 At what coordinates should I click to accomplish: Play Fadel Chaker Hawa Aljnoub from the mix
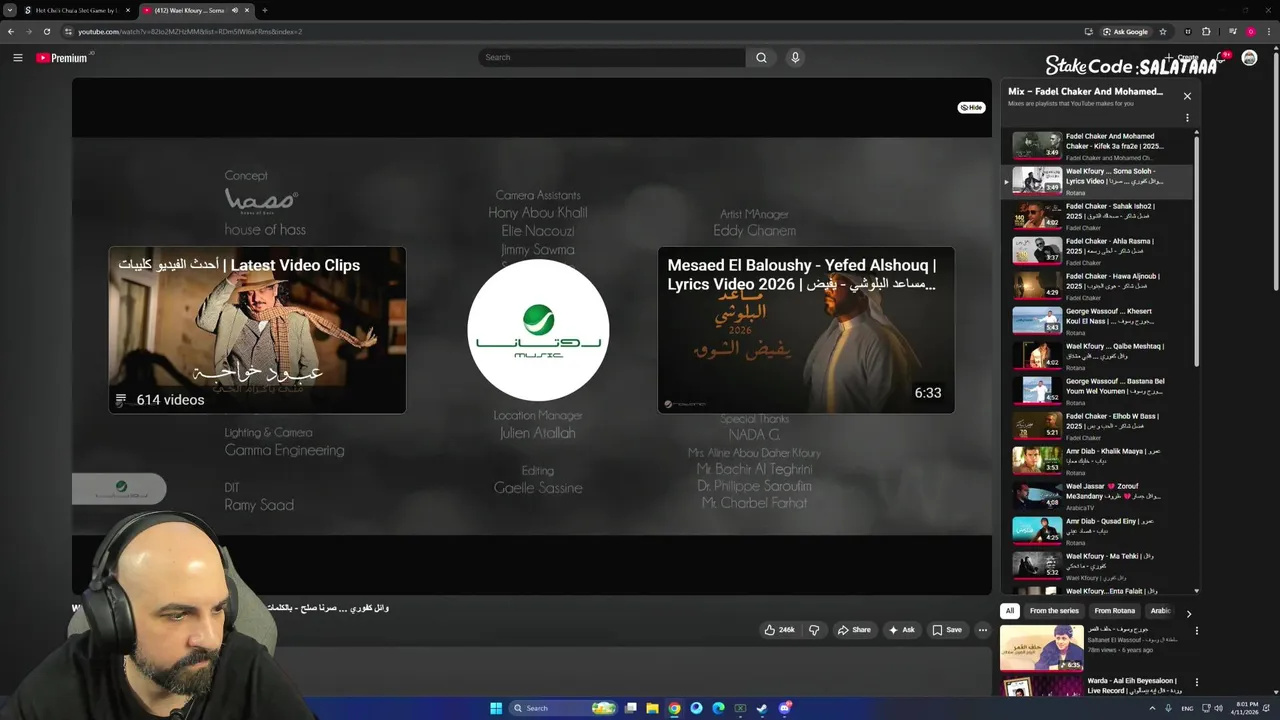click(1098, 286)
